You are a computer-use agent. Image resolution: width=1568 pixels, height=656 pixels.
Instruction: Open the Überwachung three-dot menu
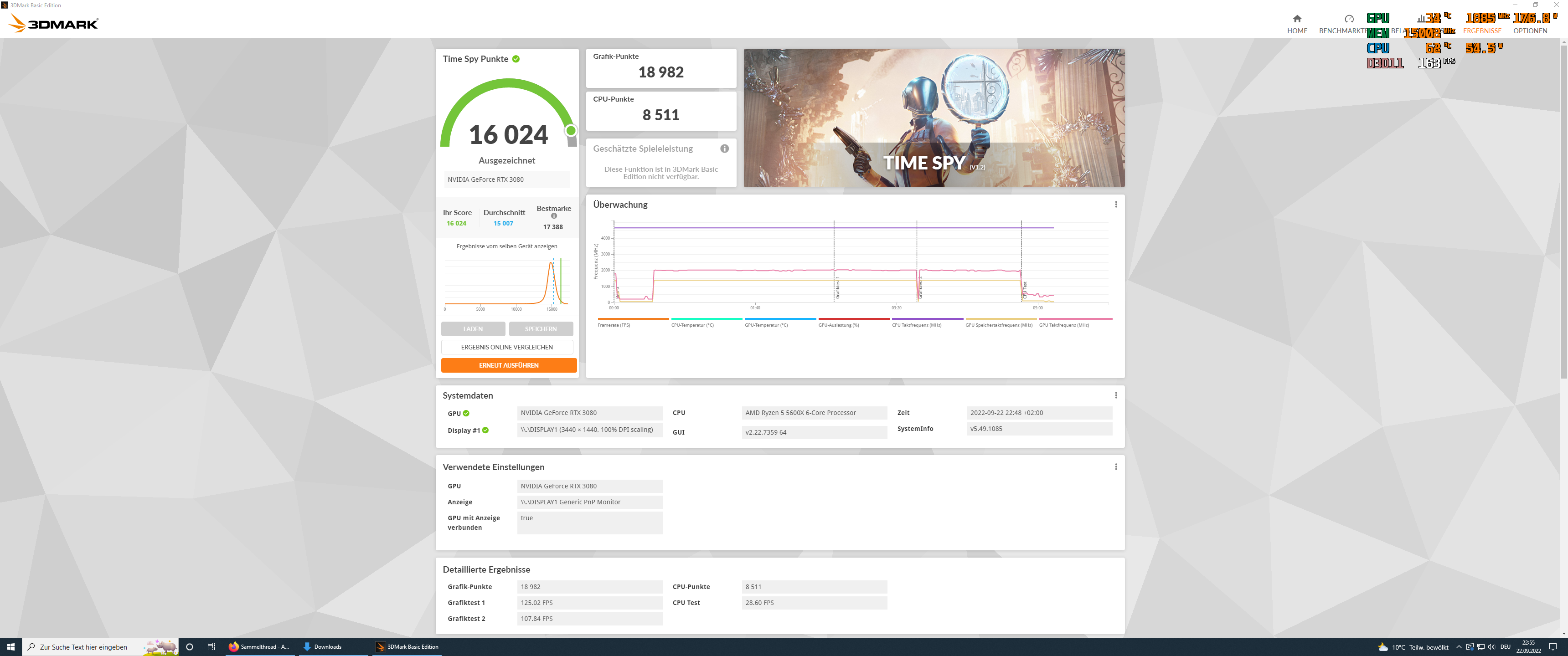coord(1116,205)
